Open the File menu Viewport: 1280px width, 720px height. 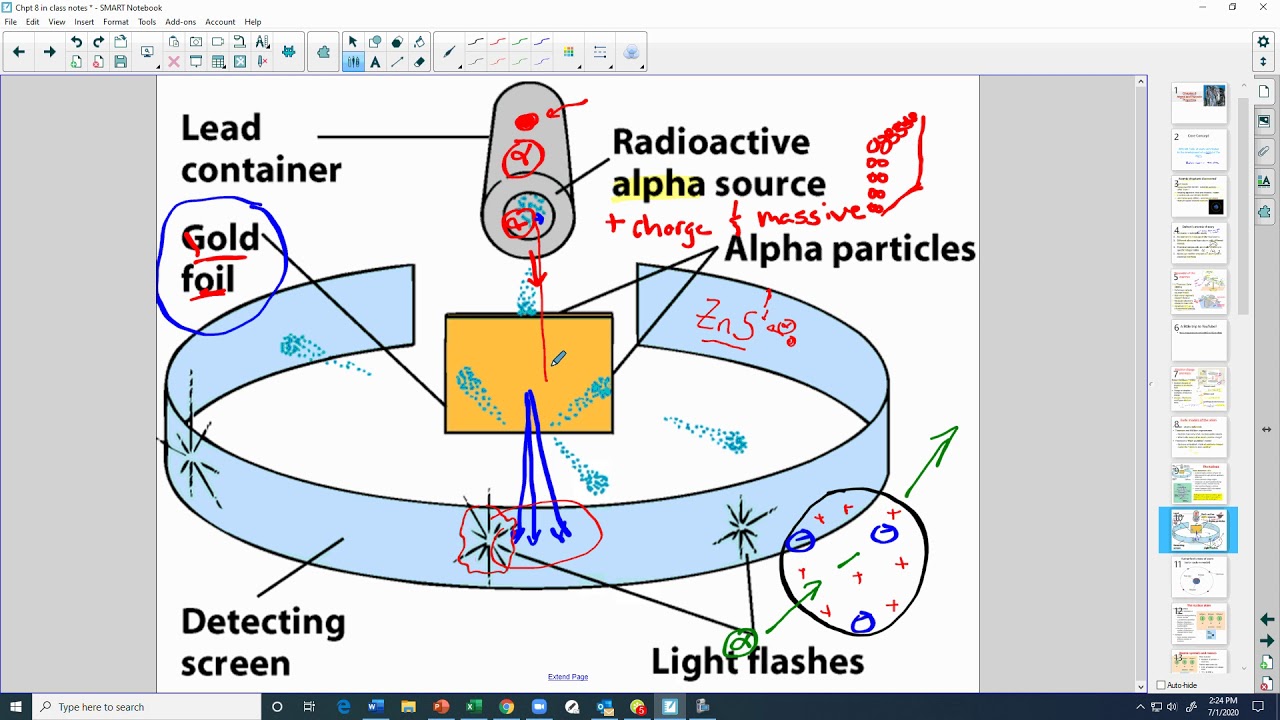[x=10, y=22]
